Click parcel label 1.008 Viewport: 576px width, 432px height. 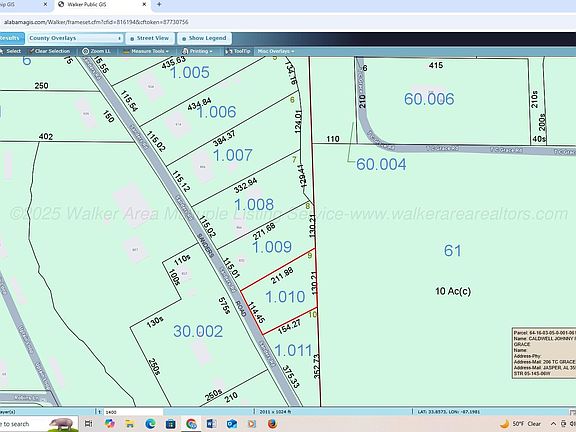click(x=254, y=205)
